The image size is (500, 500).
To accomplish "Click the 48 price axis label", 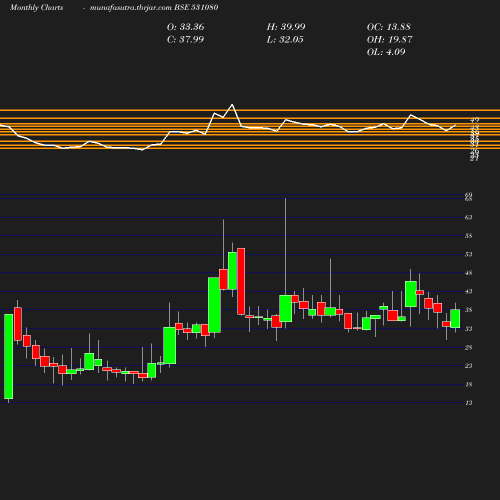I will point(469,273).
